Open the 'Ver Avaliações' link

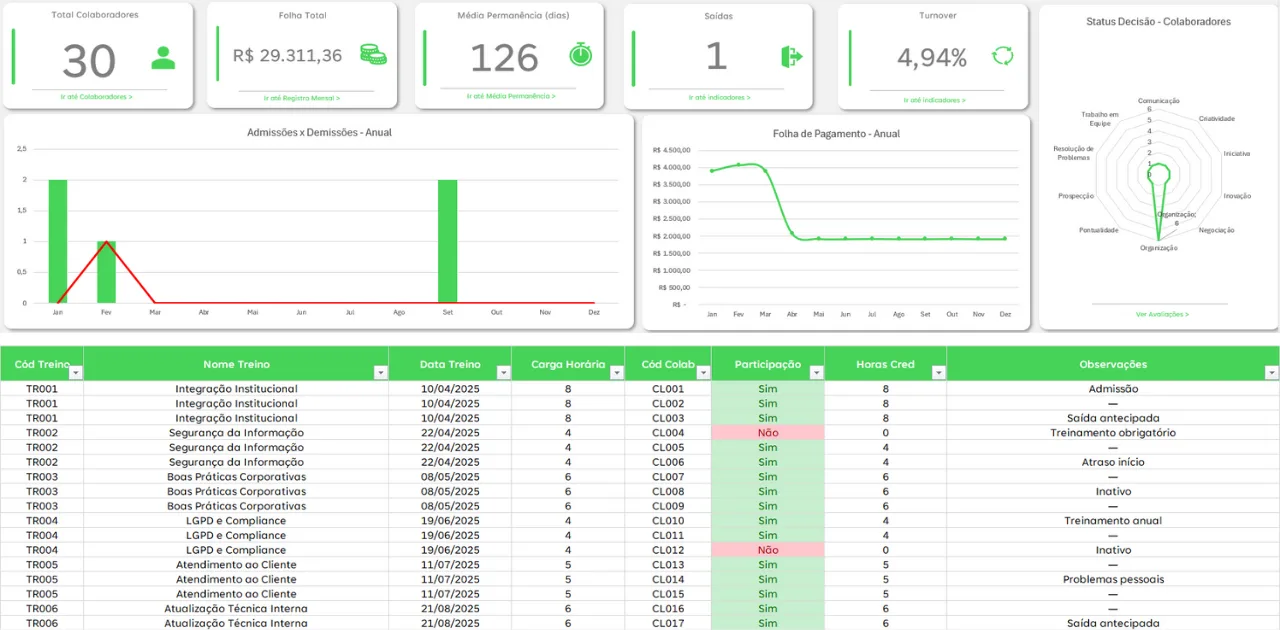tap(1162, 314)
